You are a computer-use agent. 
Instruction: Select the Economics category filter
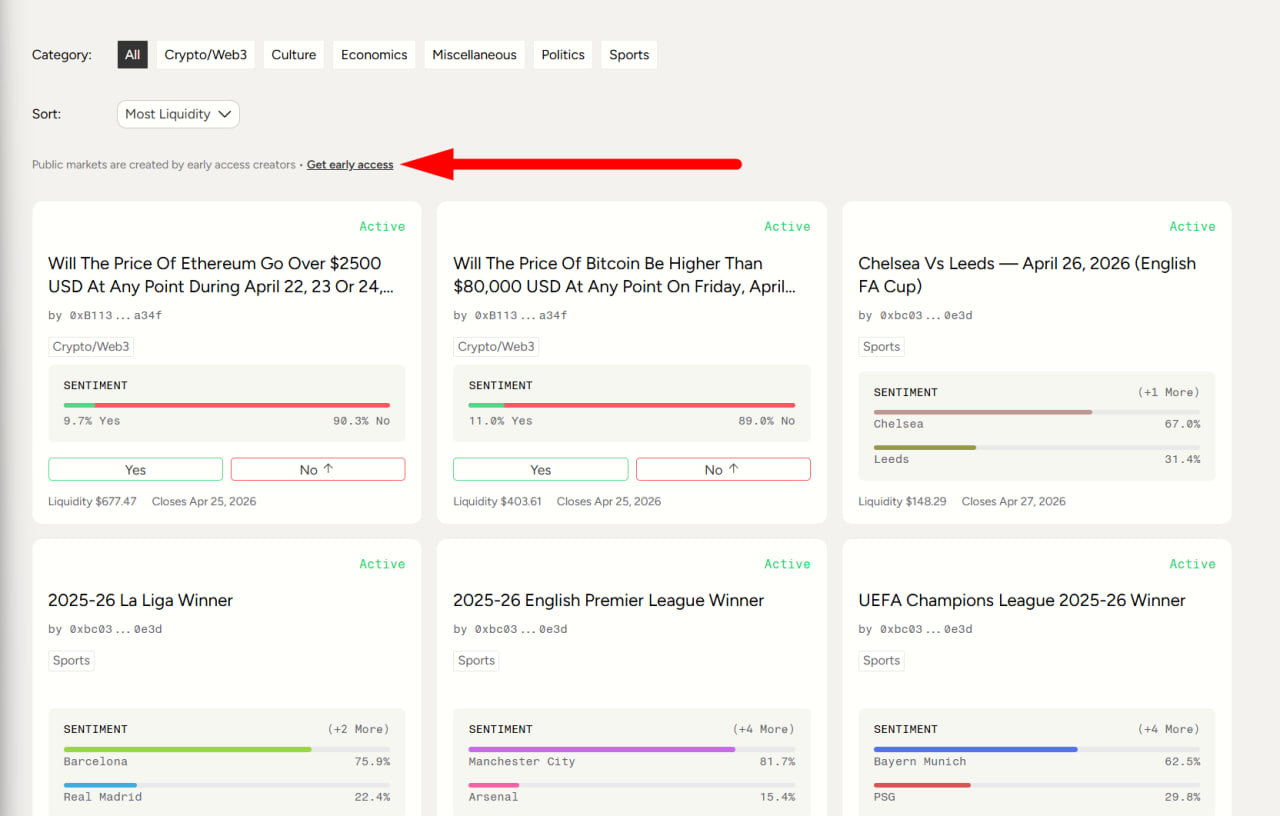click(374, 55)
